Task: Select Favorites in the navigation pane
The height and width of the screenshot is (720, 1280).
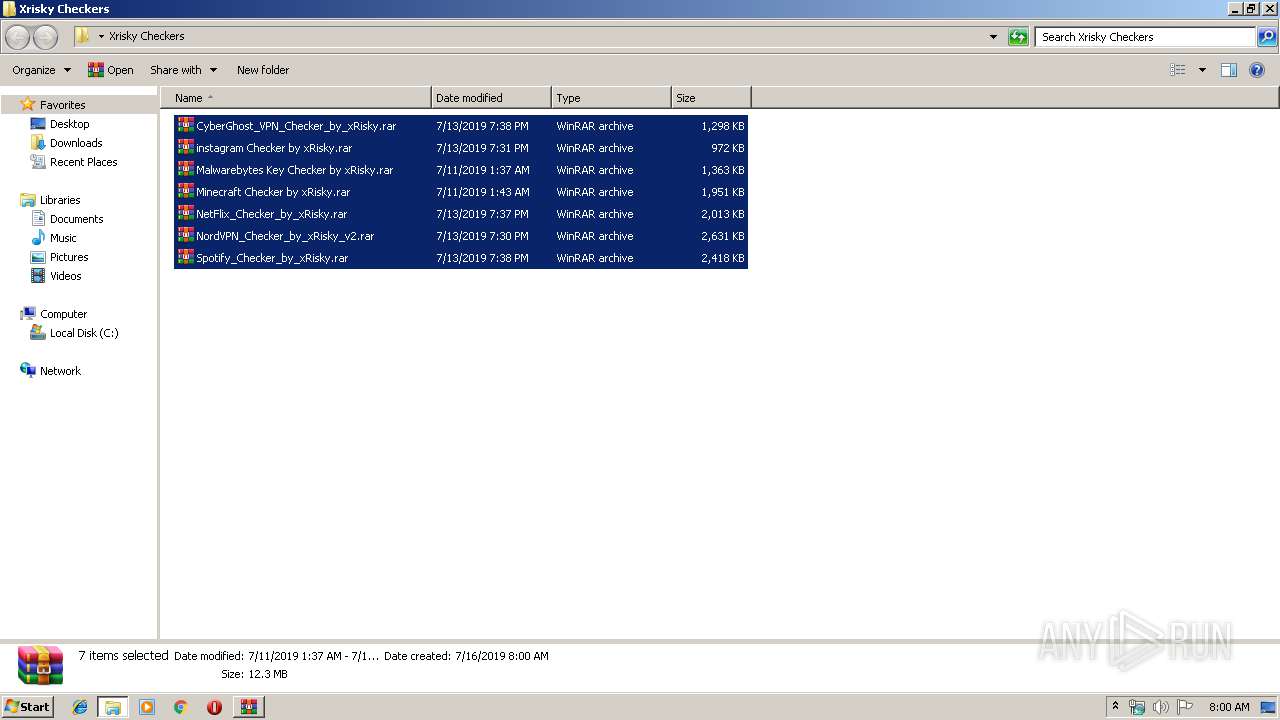Action: [x=62, y=105]
